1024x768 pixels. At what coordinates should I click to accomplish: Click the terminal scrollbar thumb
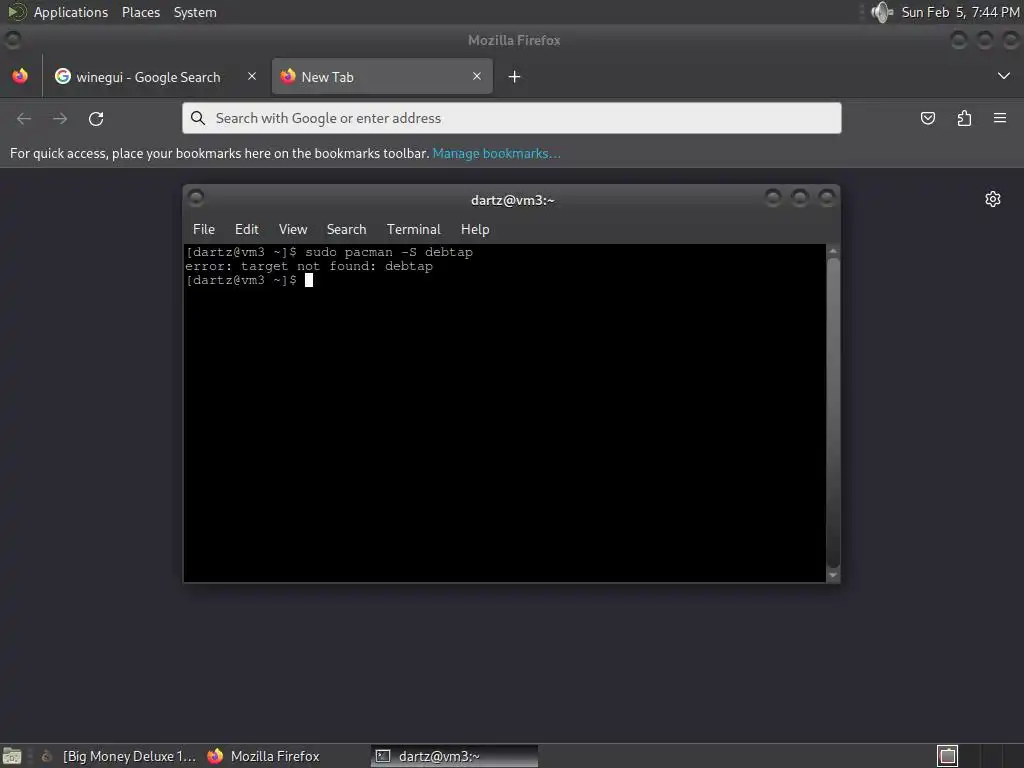tap(833, 413)
